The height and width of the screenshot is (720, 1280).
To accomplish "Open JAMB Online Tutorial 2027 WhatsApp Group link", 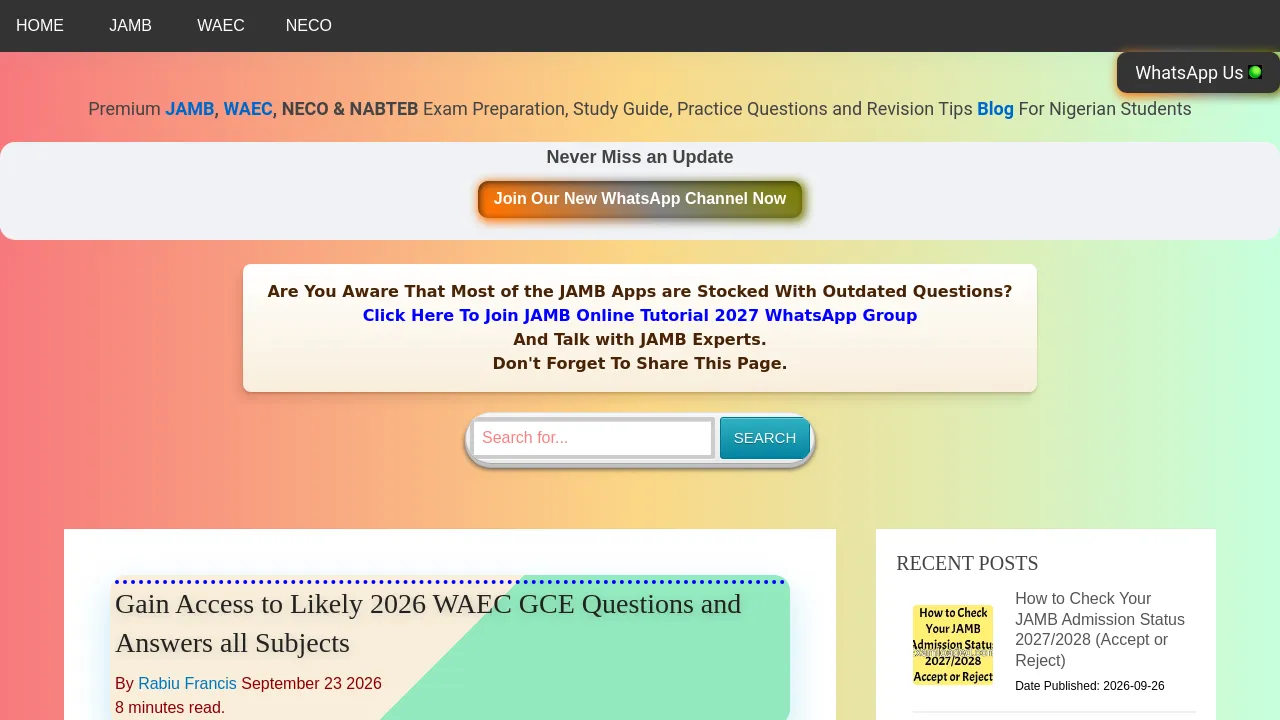I will tap(640, 315).
